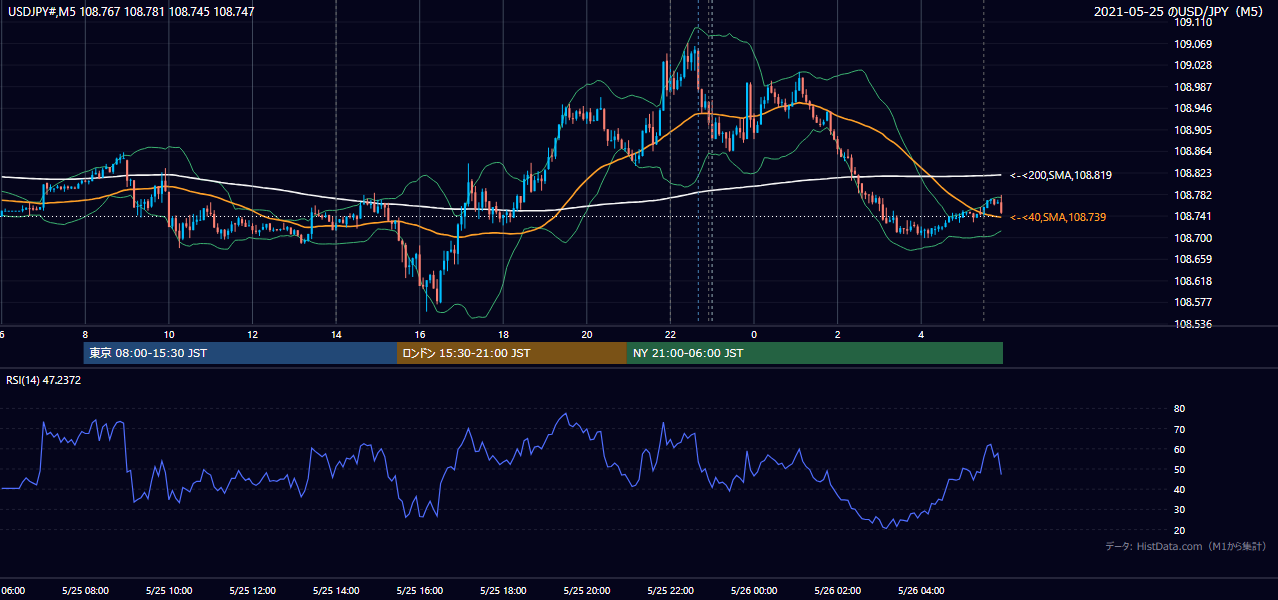Click the RSI scale value 80

[x=1179, y=409]
